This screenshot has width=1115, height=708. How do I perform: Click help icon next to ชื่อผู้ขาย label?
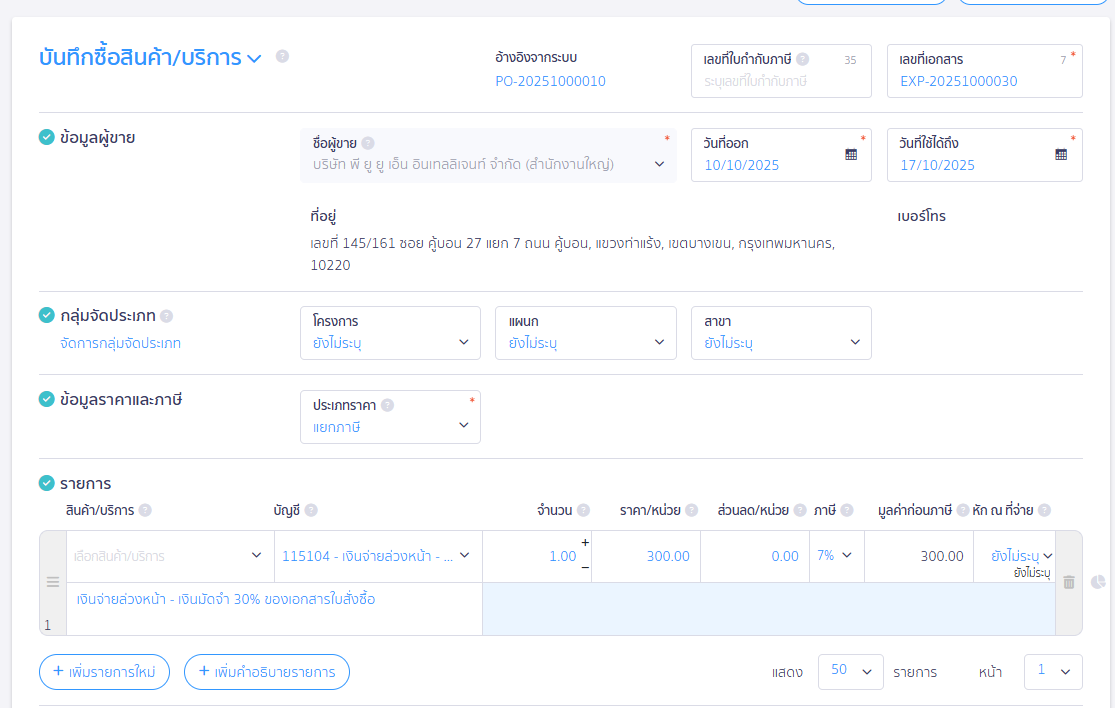(368, 143)
